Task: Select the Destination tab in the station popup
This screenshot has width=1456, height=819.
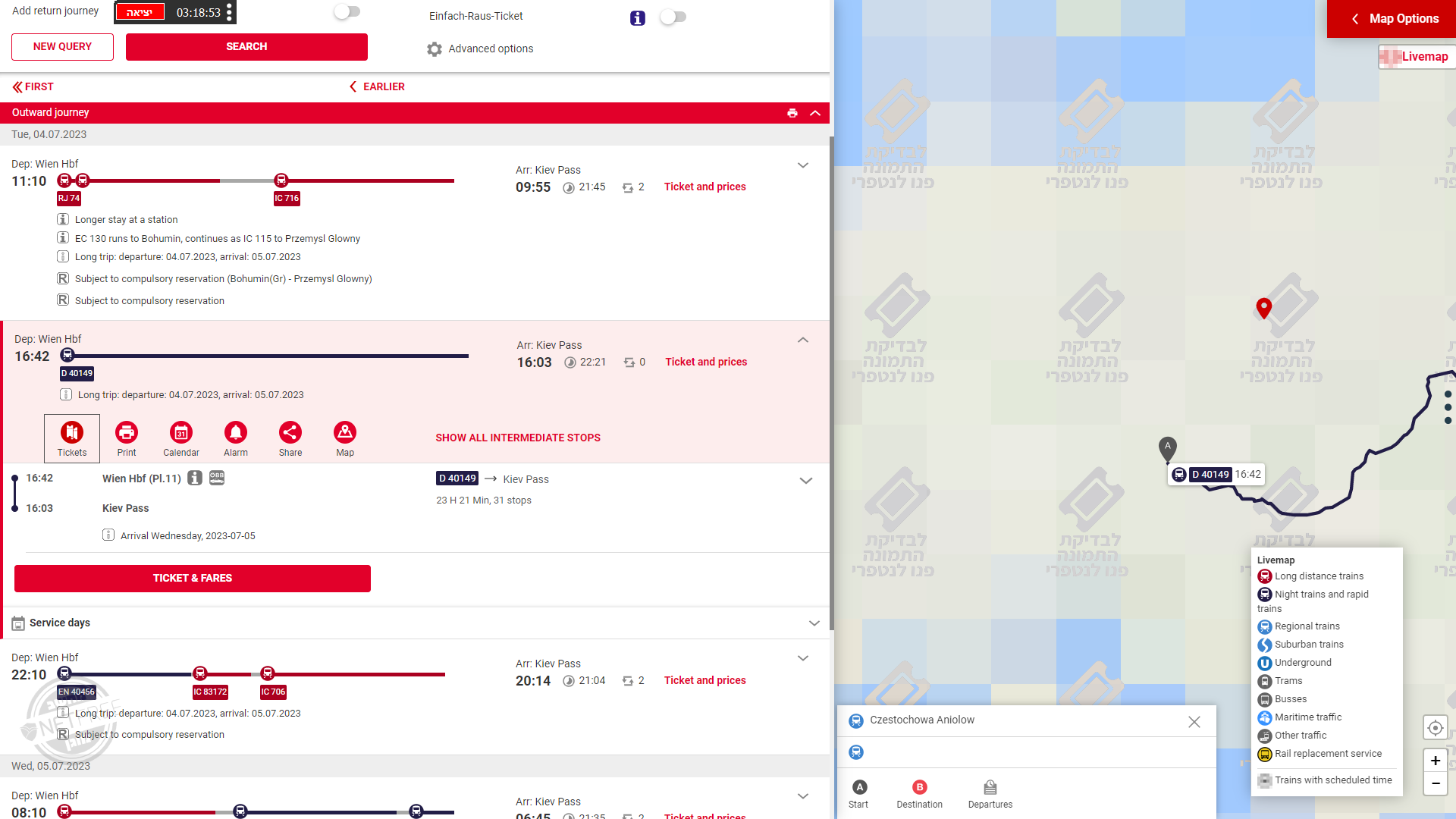Action: (x=919, y=793)
